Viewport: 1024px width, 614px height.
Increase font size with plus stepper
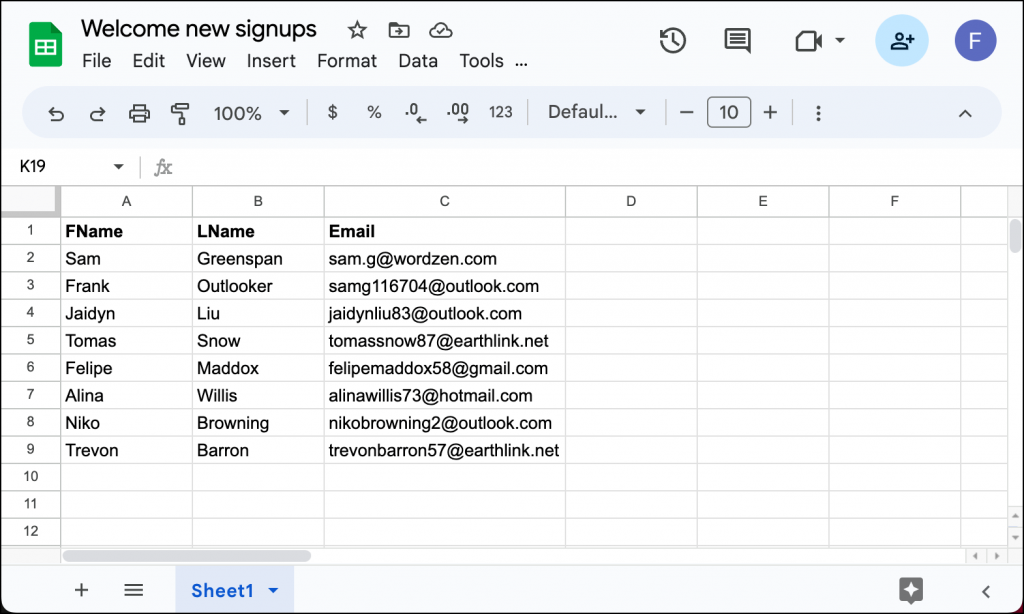770,112
